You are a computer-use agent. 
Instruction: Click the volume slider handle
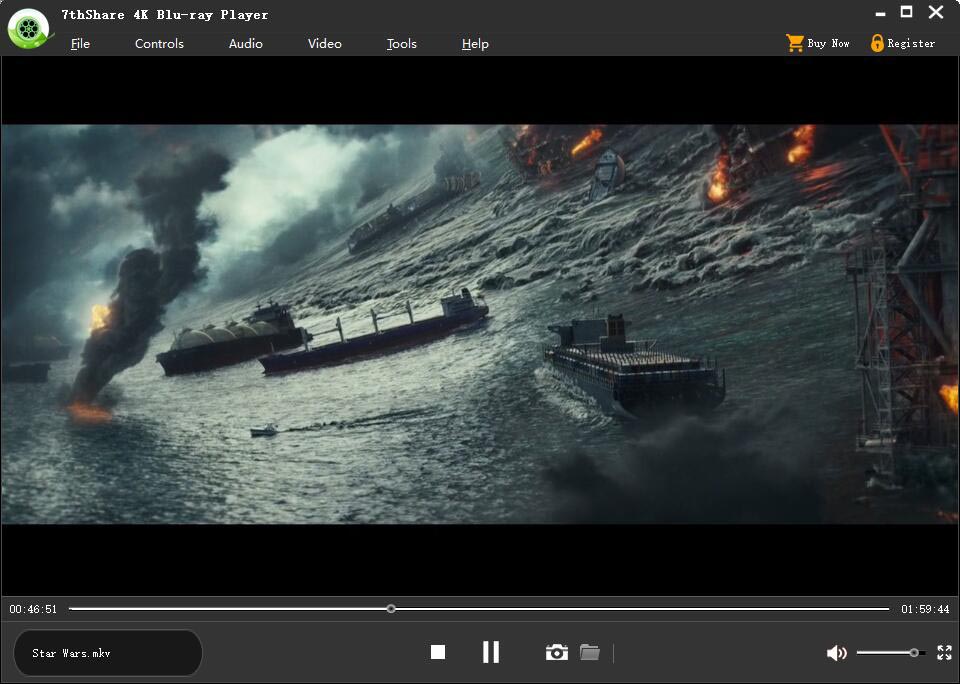(x=913, y=653)
